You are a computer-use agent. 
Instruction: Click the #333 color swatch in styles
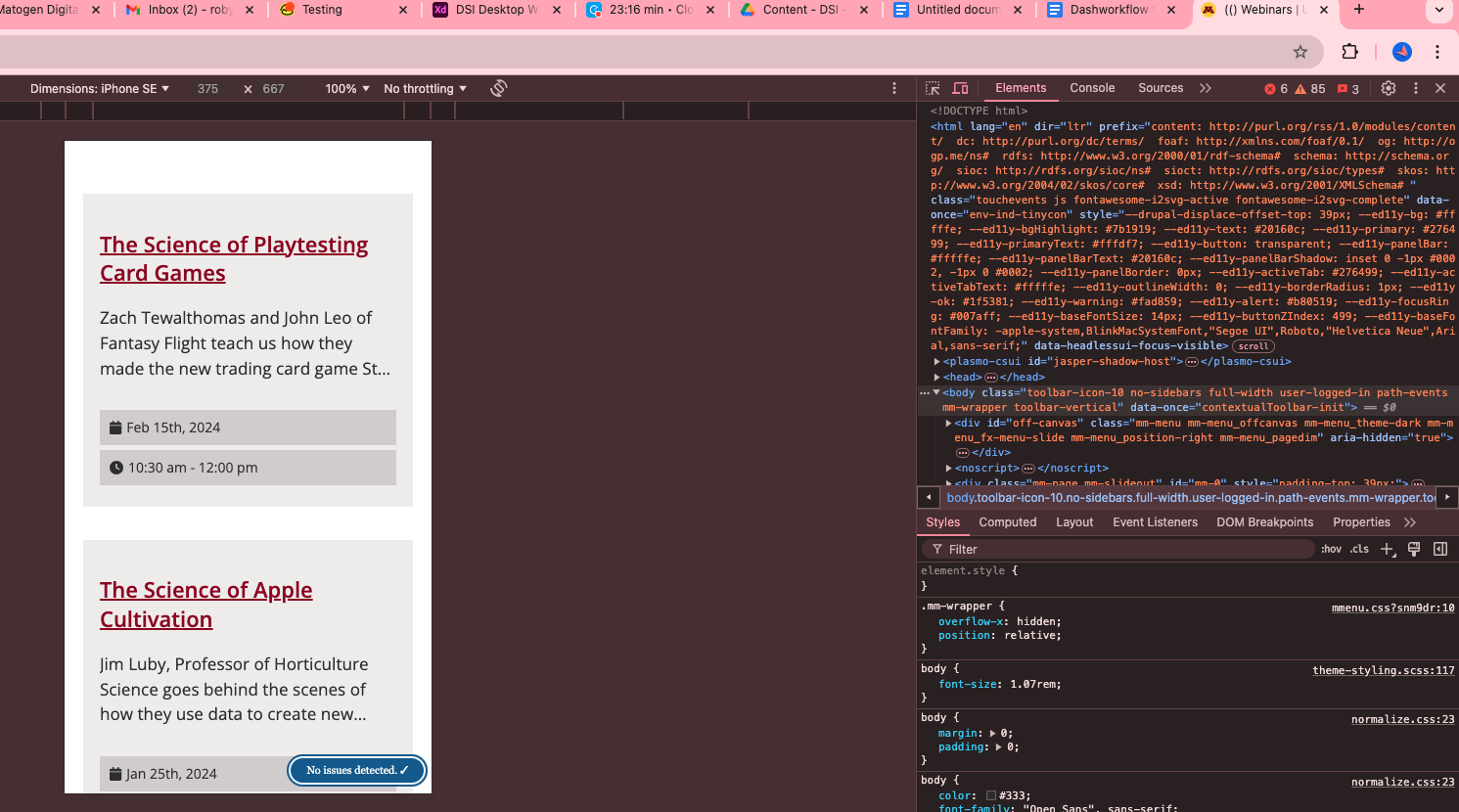[x=991, y=796]
